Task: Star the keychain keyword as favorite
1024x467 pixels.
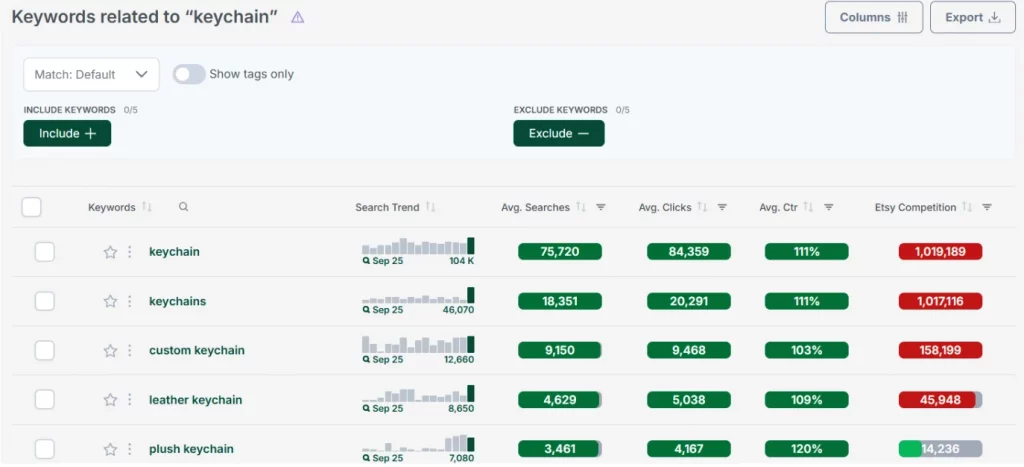Action: pyautogui.click(x=110, y=252)
